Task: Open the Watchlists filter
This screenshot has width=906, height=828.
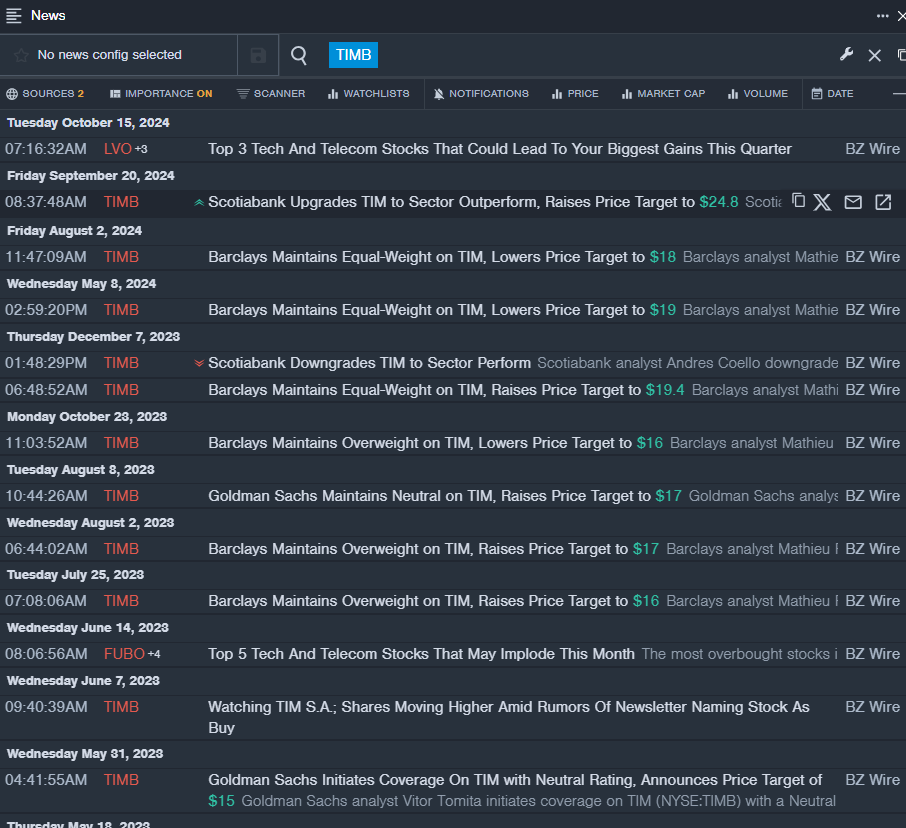Action: [369, 94]
